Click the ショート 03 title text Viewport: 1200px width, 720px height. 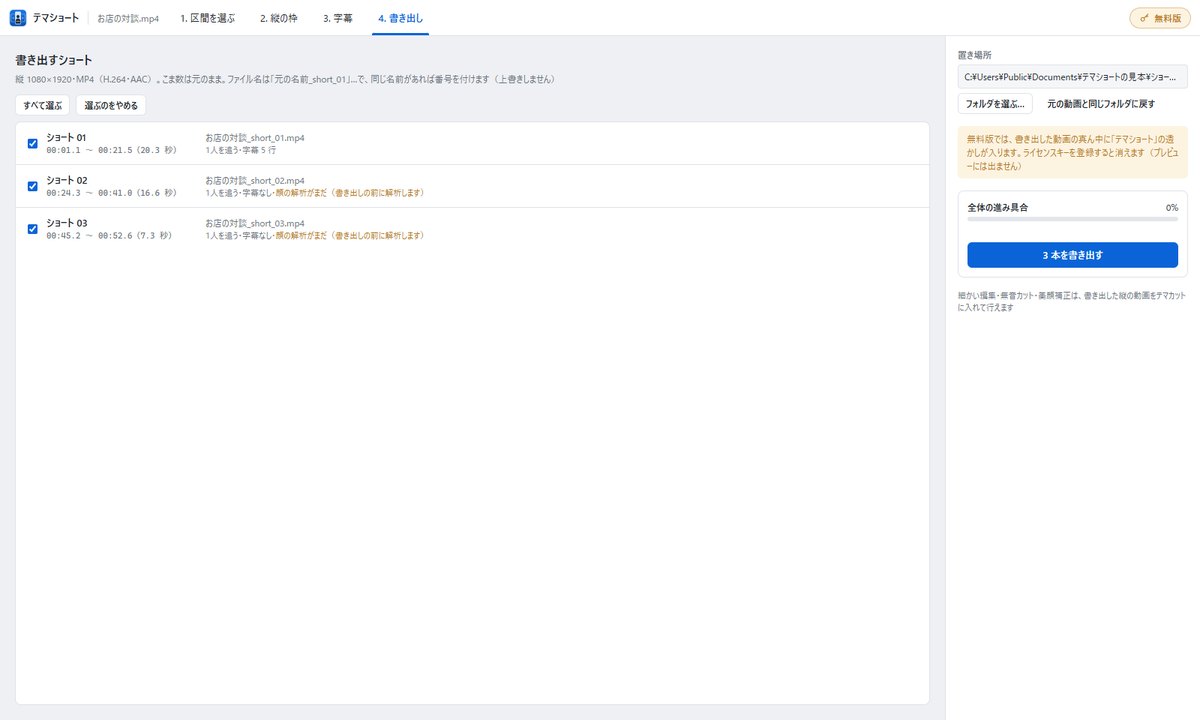[67, 223]
